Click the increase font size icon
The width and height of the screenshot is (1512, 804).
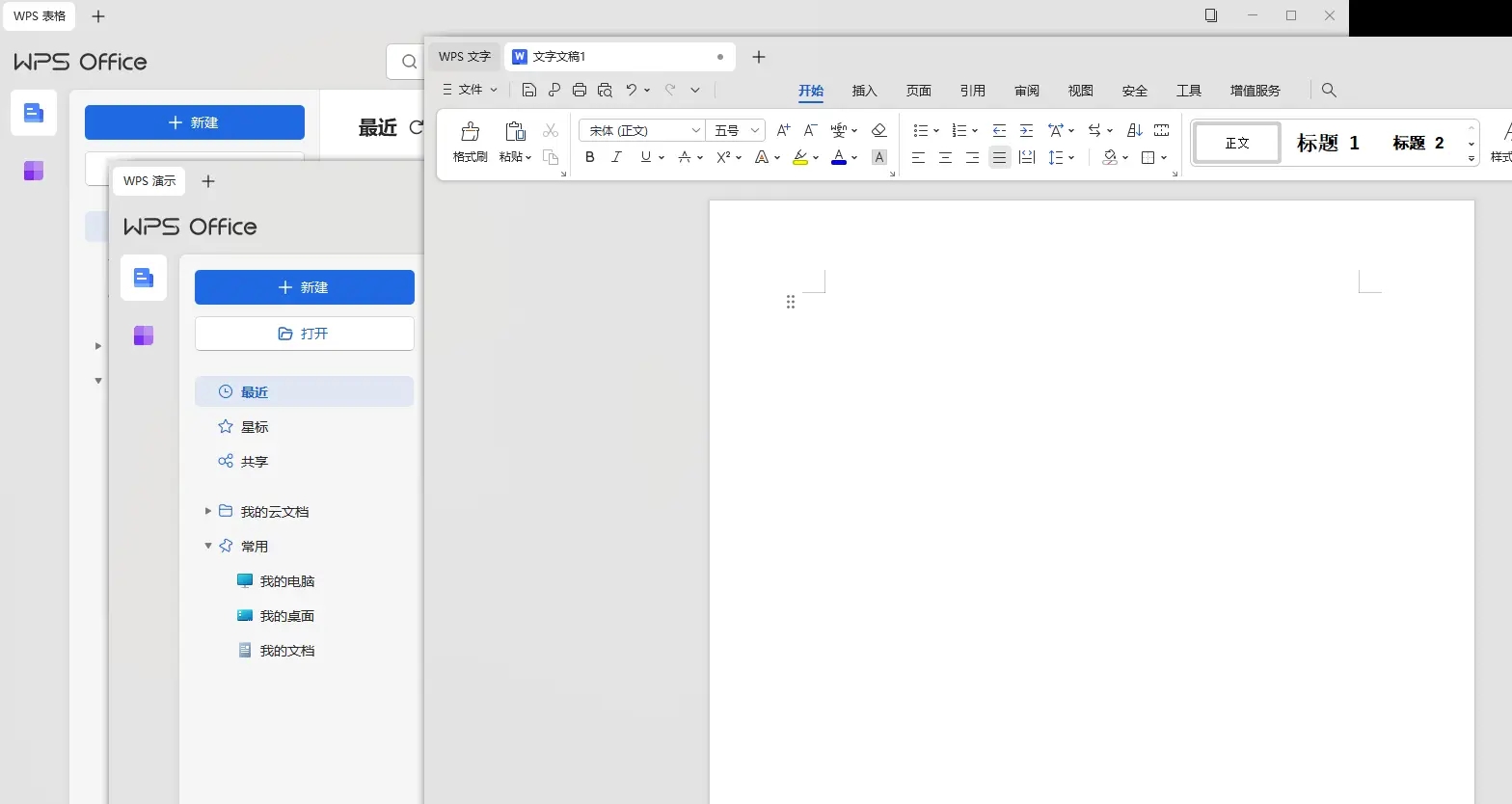(x=783, y=130)
